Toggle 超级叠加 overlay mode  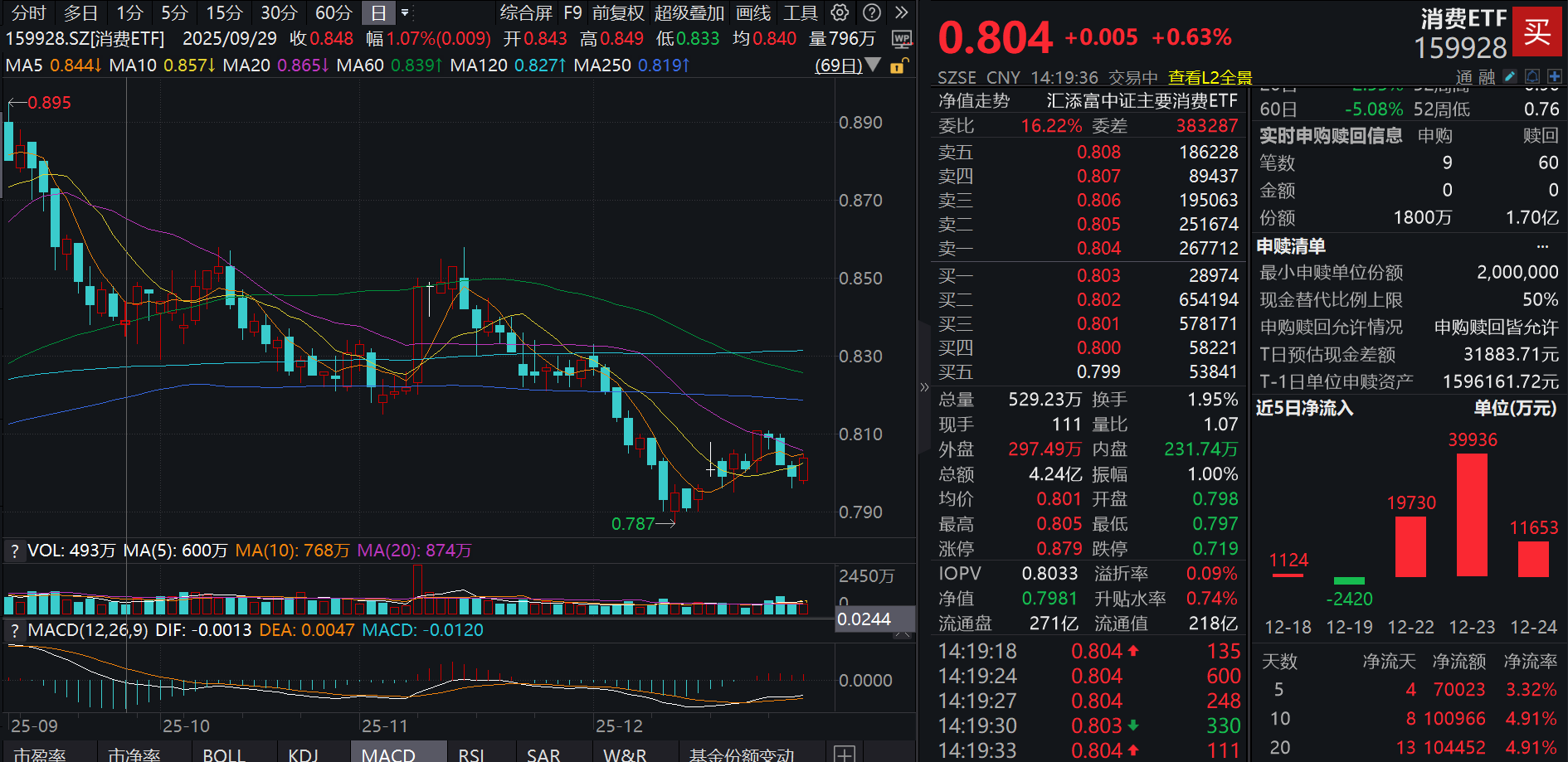688,12
